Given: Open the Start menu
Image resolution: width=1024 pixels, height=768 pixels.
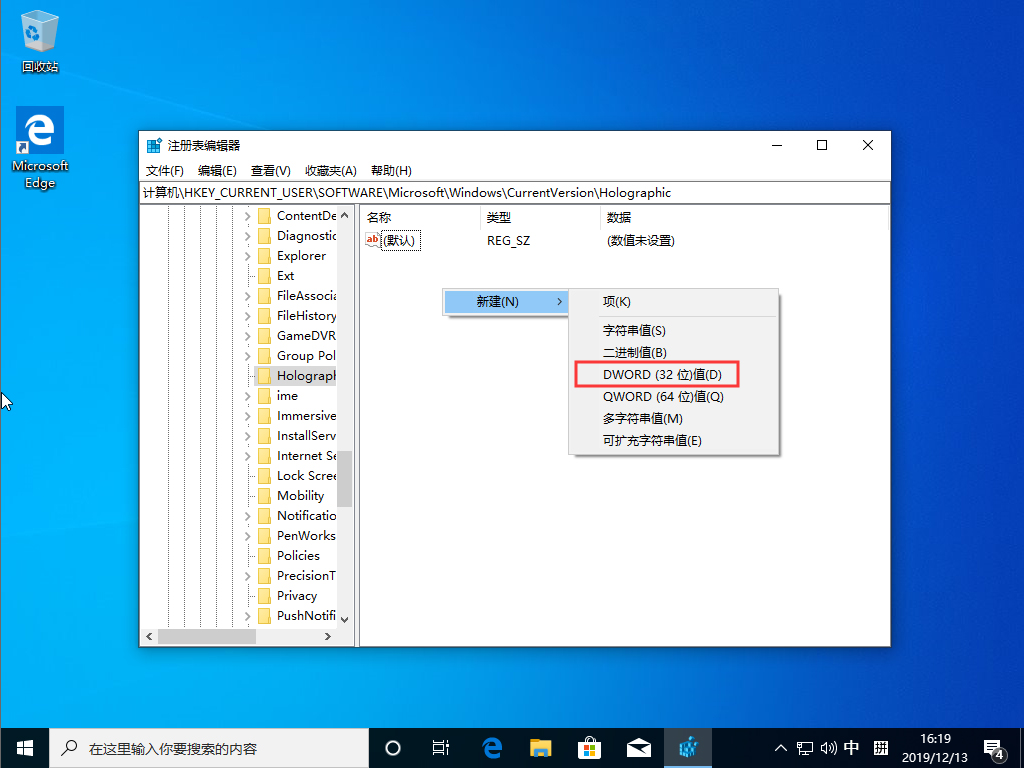Looking at the screenshot, I should coord(24,747).
